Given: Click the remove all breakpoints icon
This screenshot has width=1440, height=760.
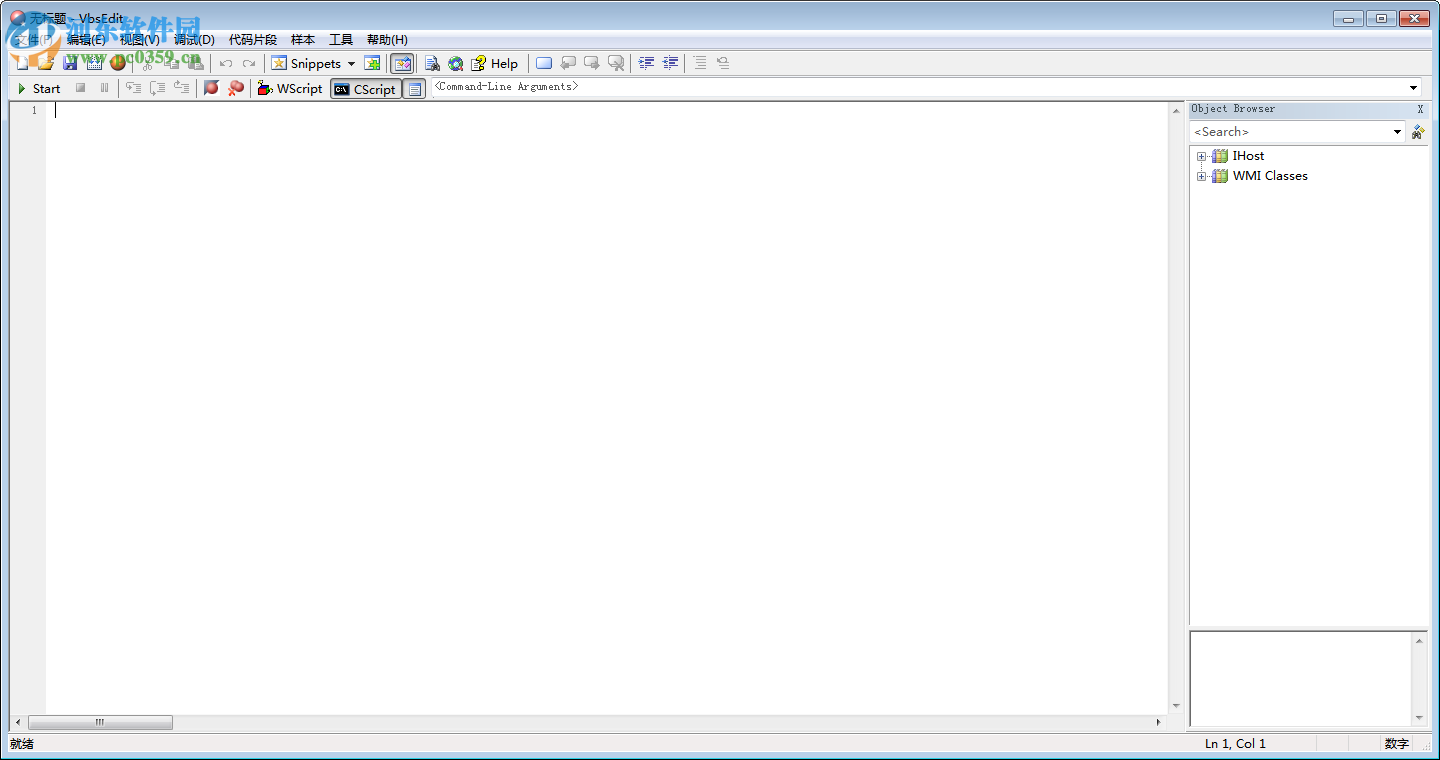Looking at the screenshot, I should click(236, 88).
